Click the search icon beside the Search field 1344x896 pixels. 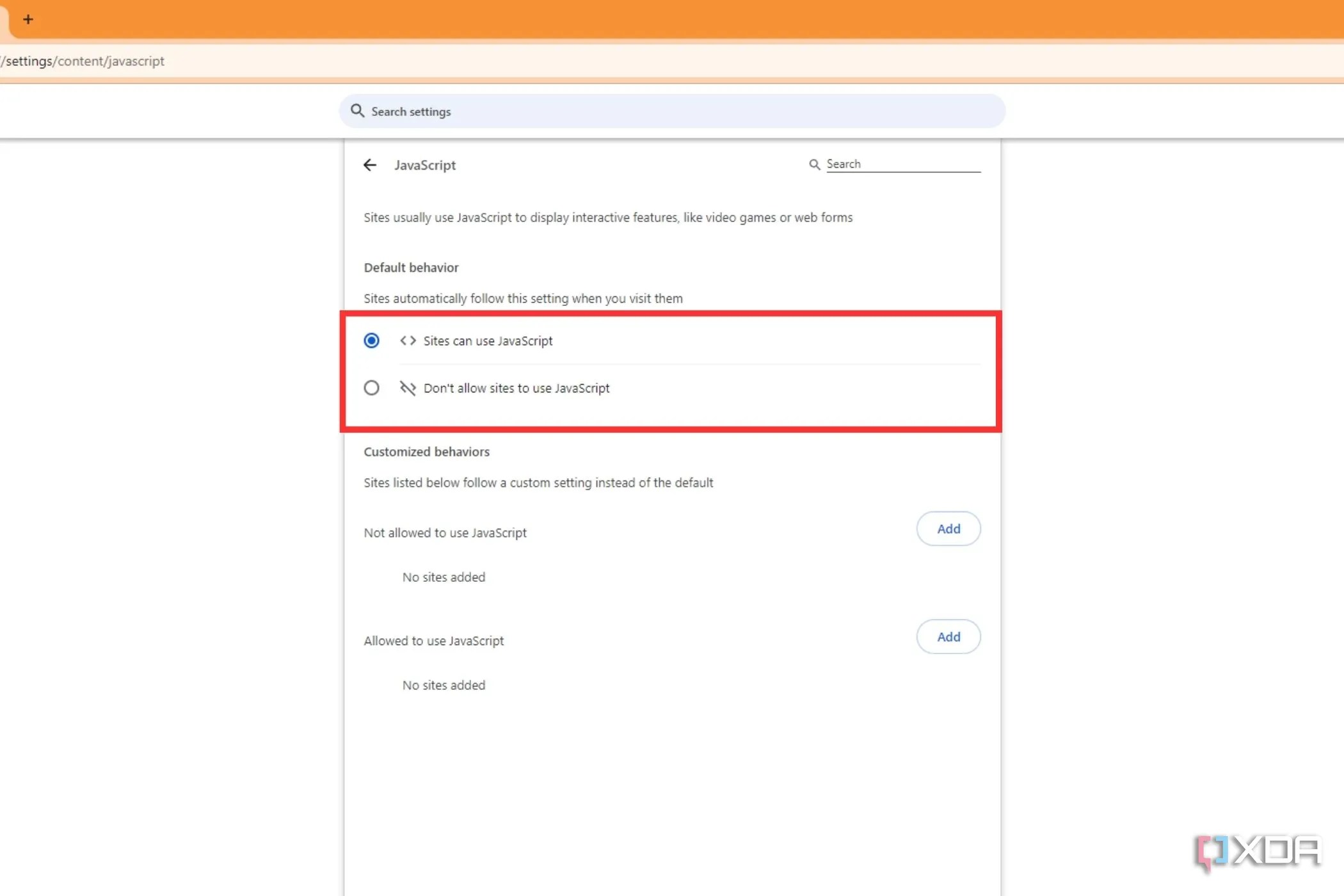[x=813, y=164]
